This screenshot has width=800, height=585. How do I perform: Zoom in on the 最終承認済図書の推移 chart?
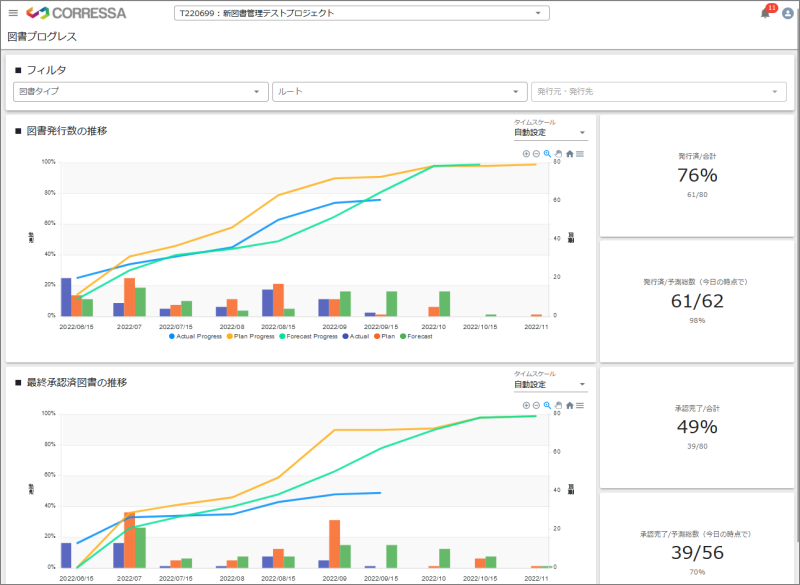coord(526,406)
